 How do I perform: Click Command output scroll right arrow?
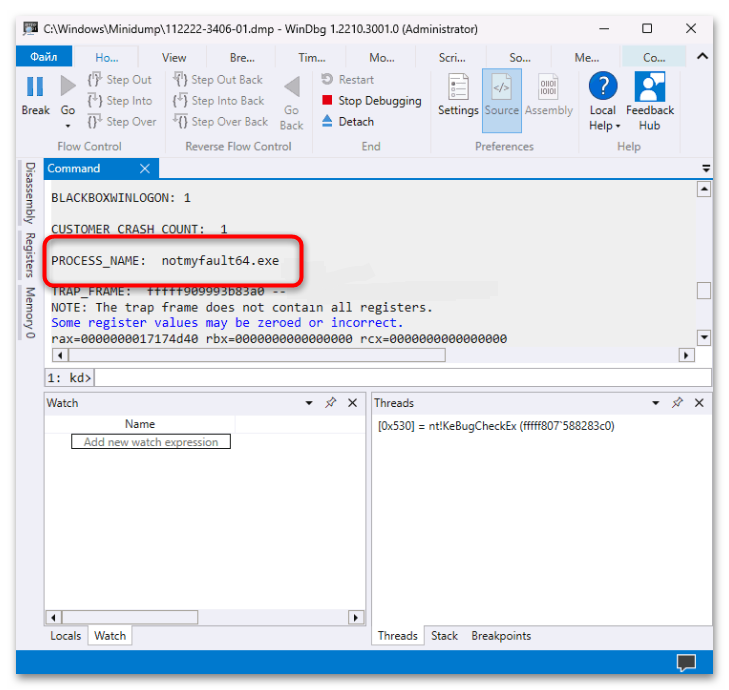coord(686,356)
